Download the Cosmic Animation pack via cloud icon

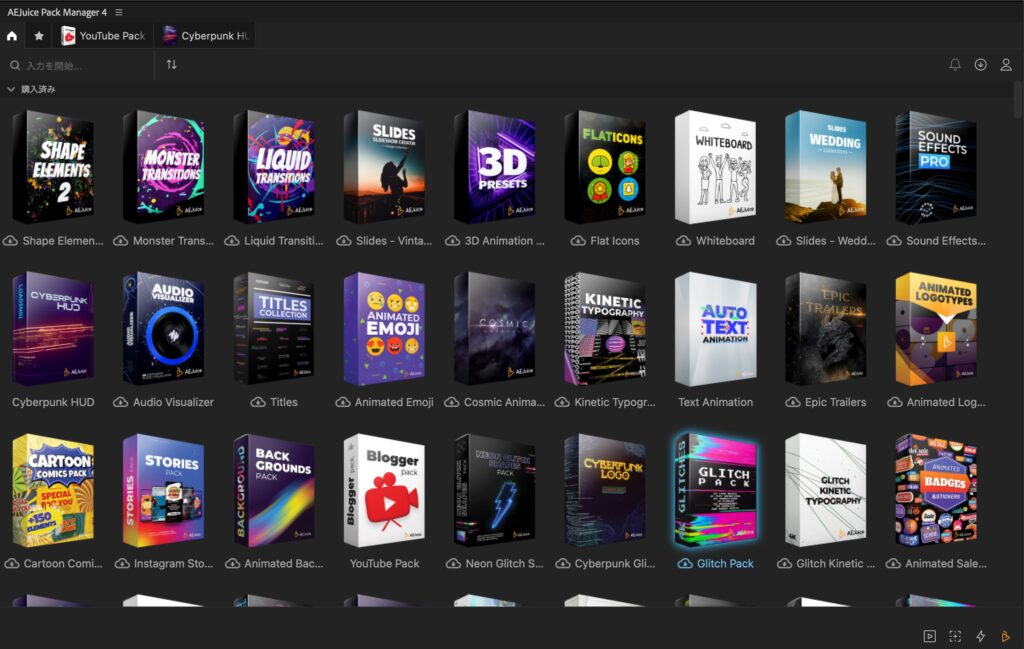point(451,402)
